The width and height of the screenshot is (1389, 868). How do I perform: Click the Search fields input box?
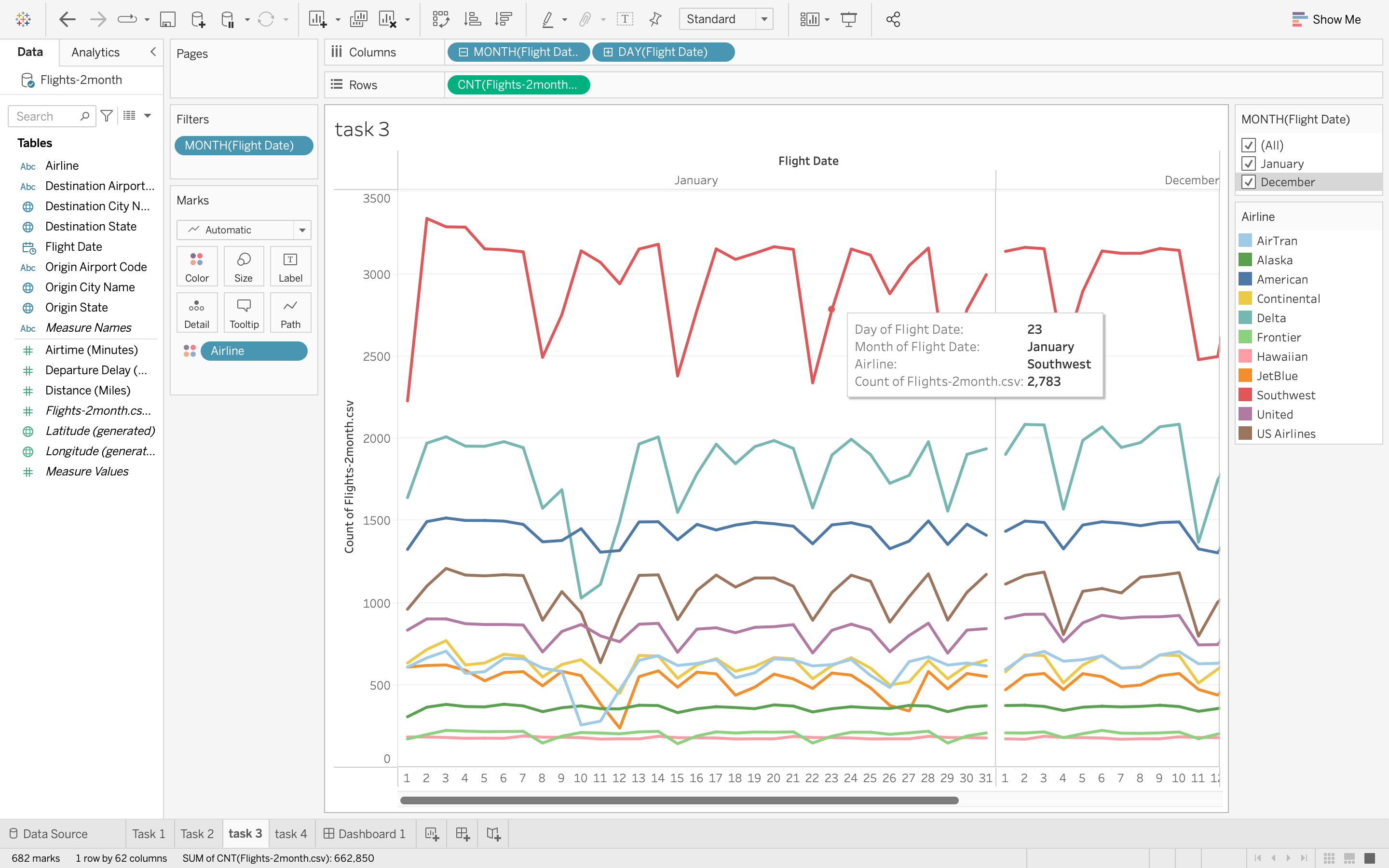coord(46,117)
